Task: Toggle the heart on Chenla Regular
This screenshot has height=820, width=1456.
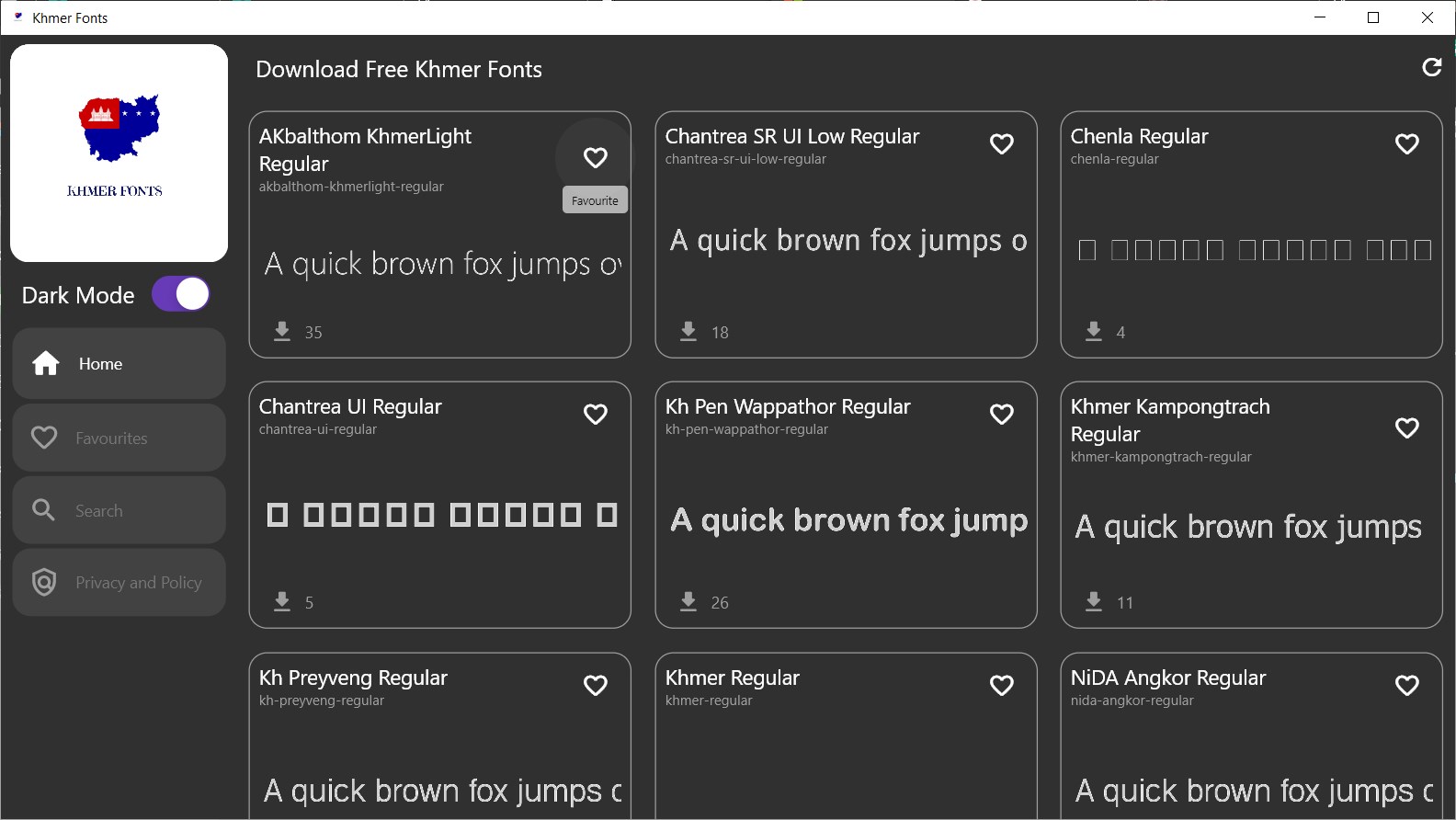Action: pyautogui.click(x=1406, y=144)
